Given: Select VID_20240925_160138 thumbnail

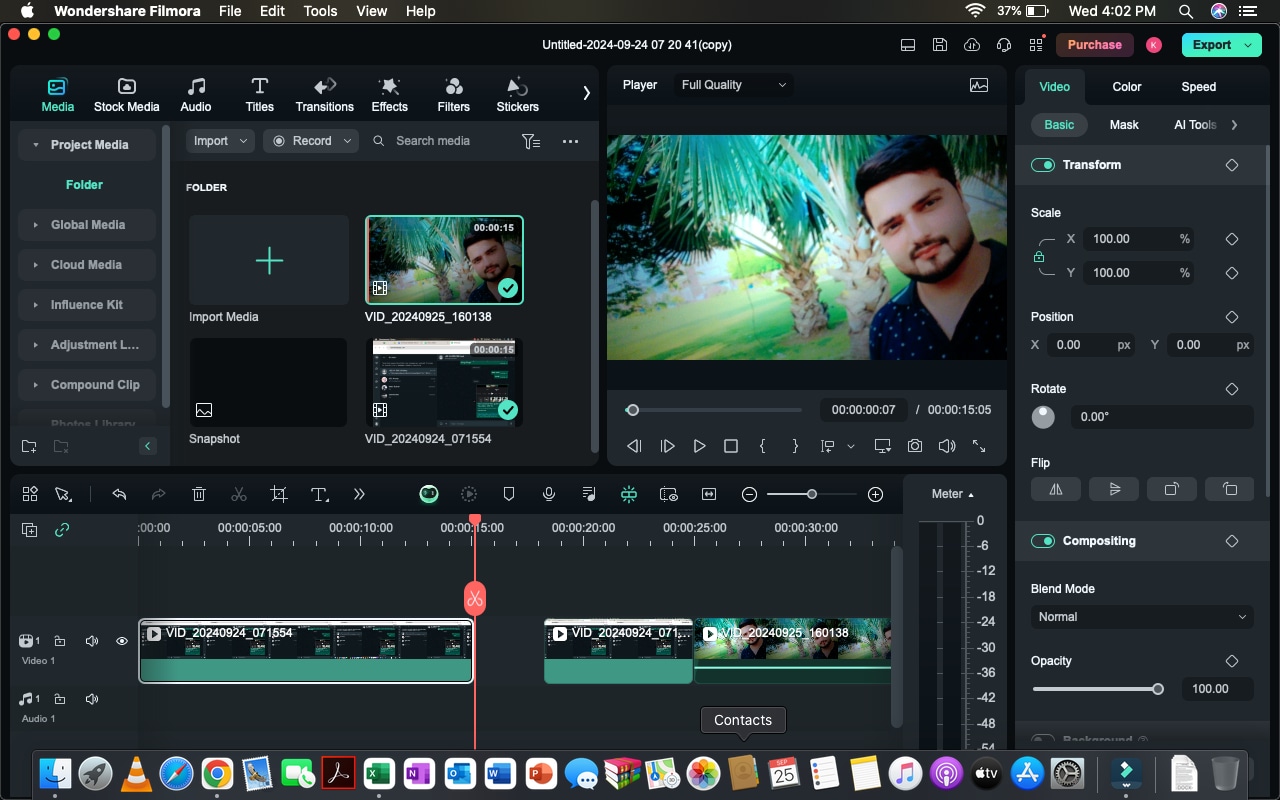Looking at the screenshot, I should 444,260.
